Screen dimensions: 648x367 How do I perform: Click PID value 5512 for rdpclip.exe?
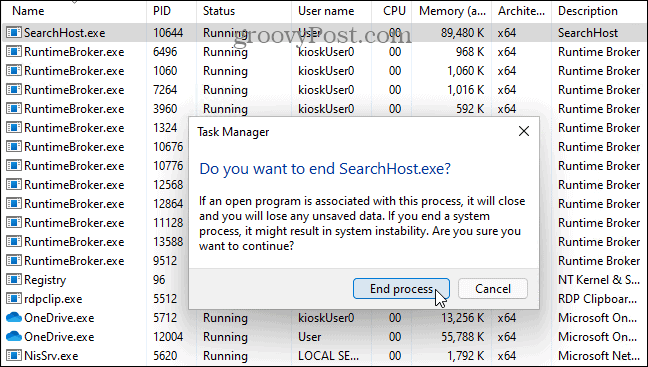165,299
